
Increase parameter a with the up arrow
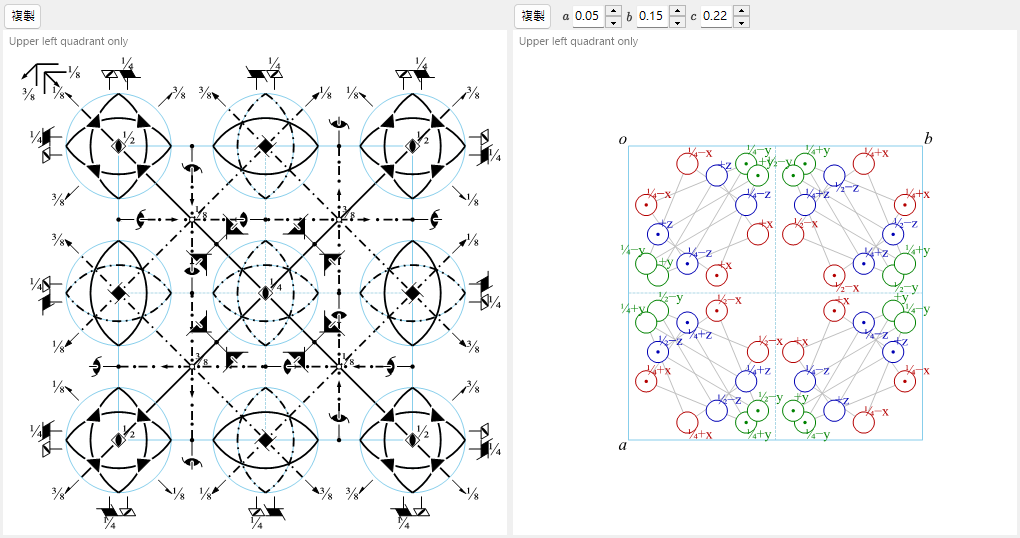pyautogui.click(x=613, y=10)
